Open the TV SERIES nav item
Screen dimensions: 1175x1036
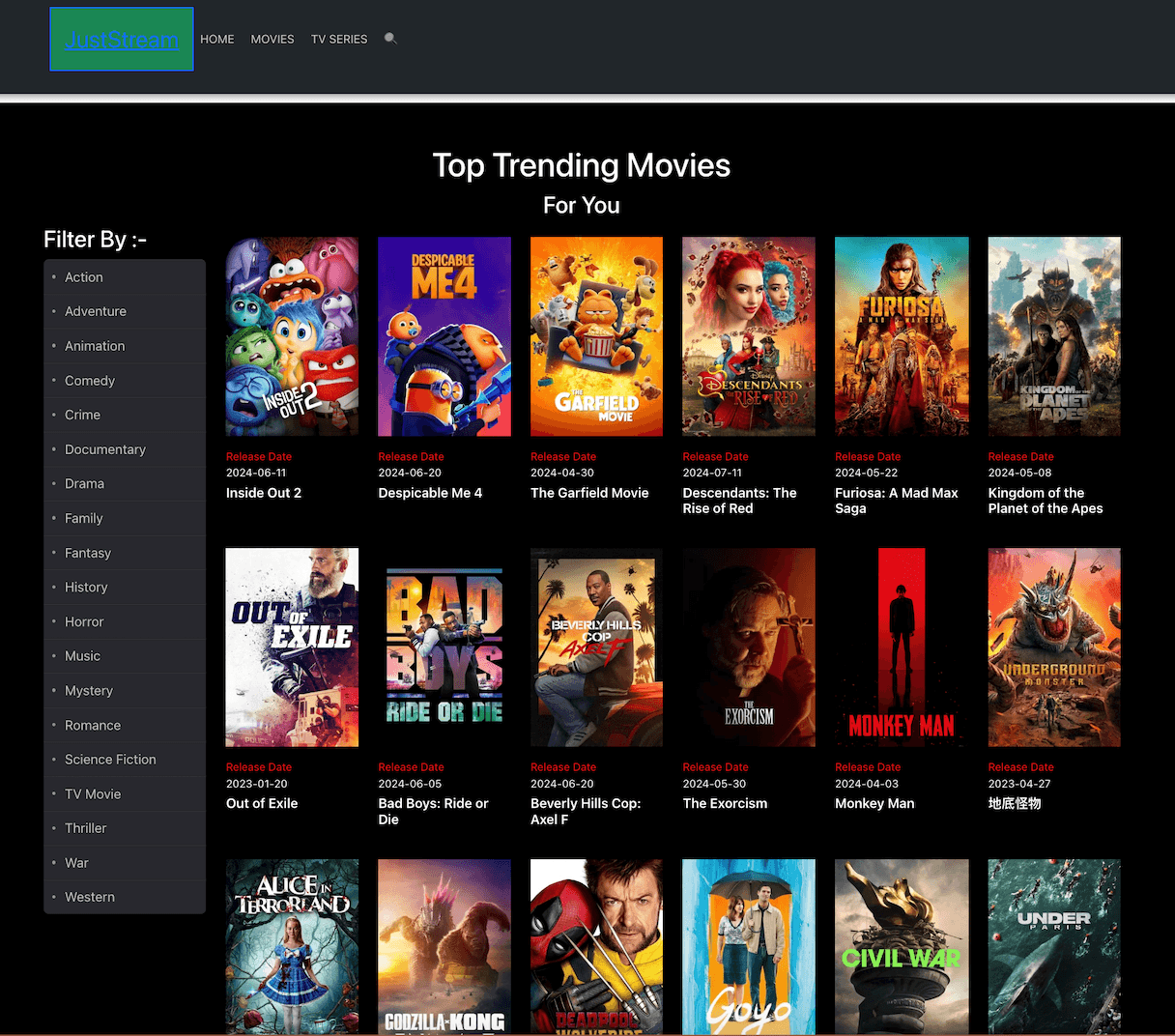coord(339,40)
